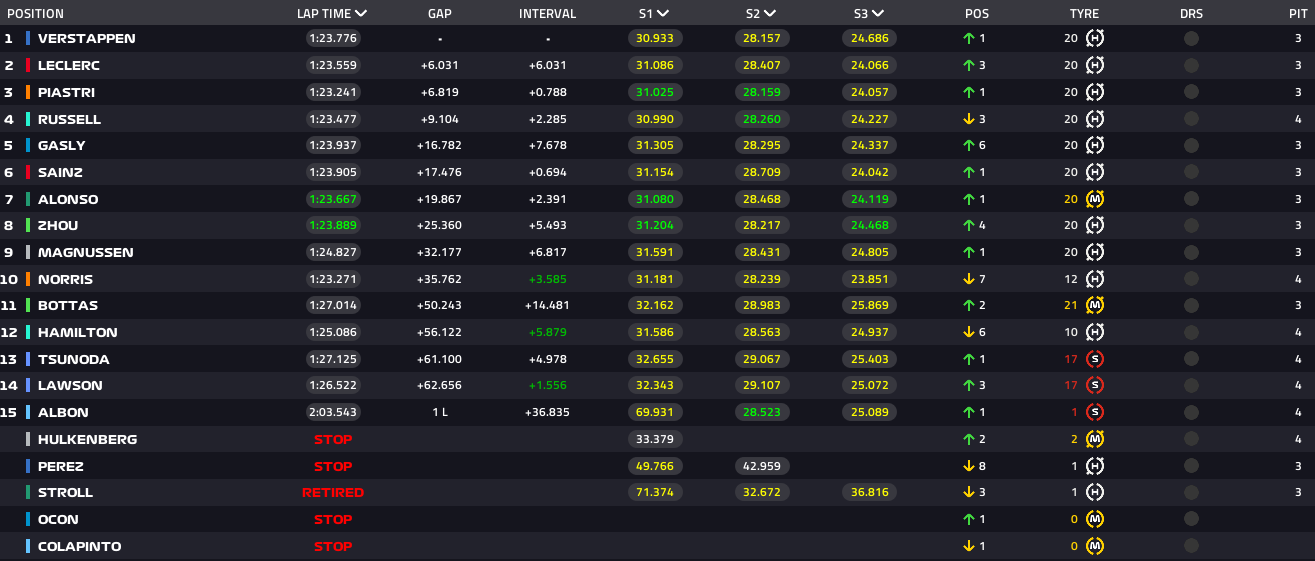This screenshot has height=561, width=1315.
Task: Click Bottas's medium tyre icon
Action: [1095, 305]
